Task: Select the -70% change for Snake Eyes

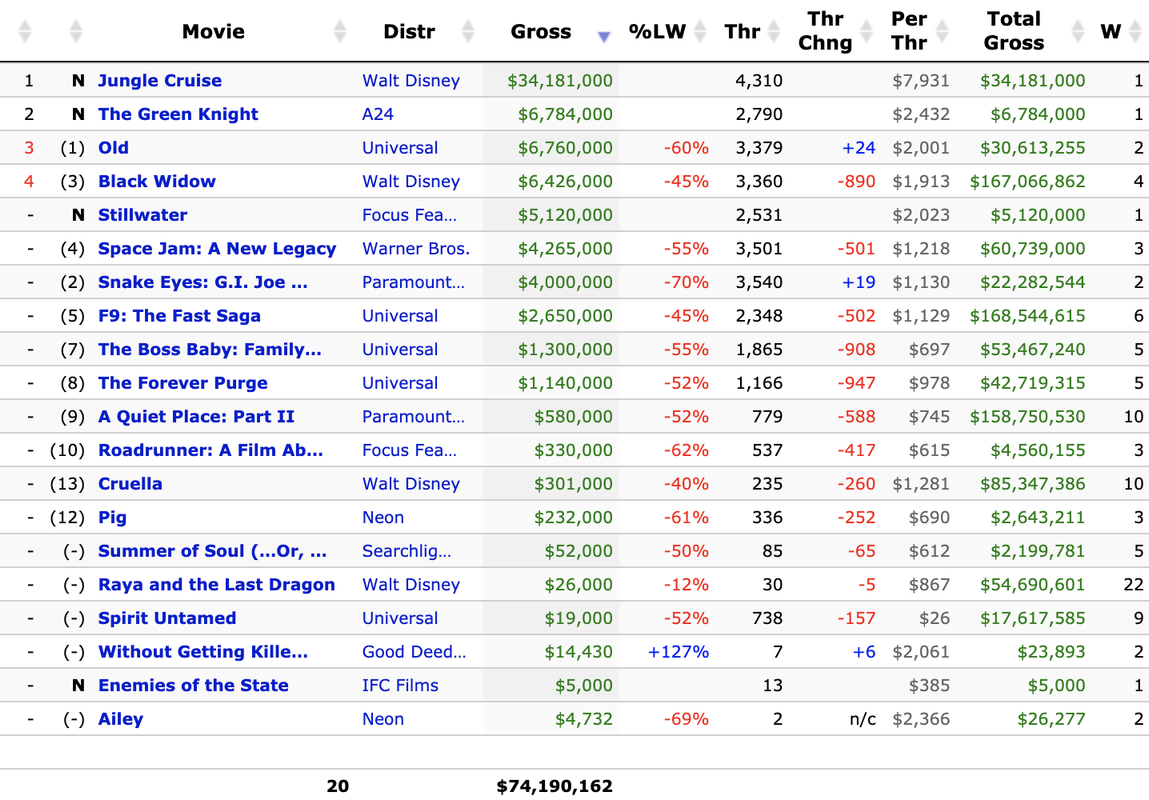Action: [686, 283]
